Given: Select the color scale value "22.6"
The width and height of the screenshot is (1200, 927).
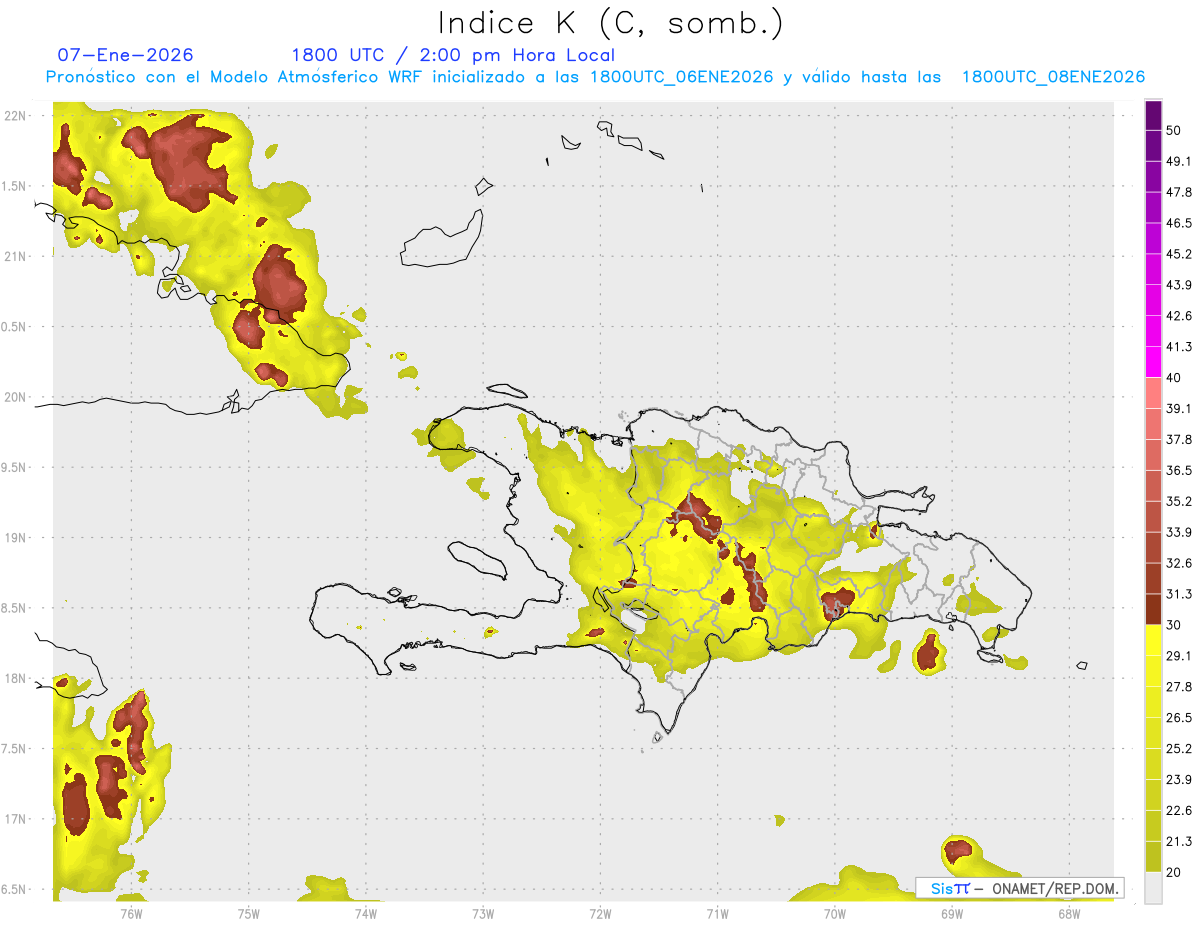Looking at the screenshot, I should click(x=1180, y=811).
